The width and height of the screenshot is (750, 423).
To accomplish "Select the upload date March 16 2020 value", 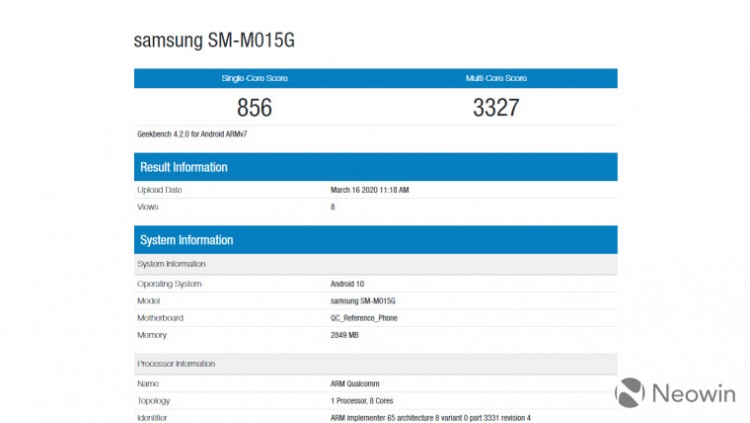I will 370,190.
